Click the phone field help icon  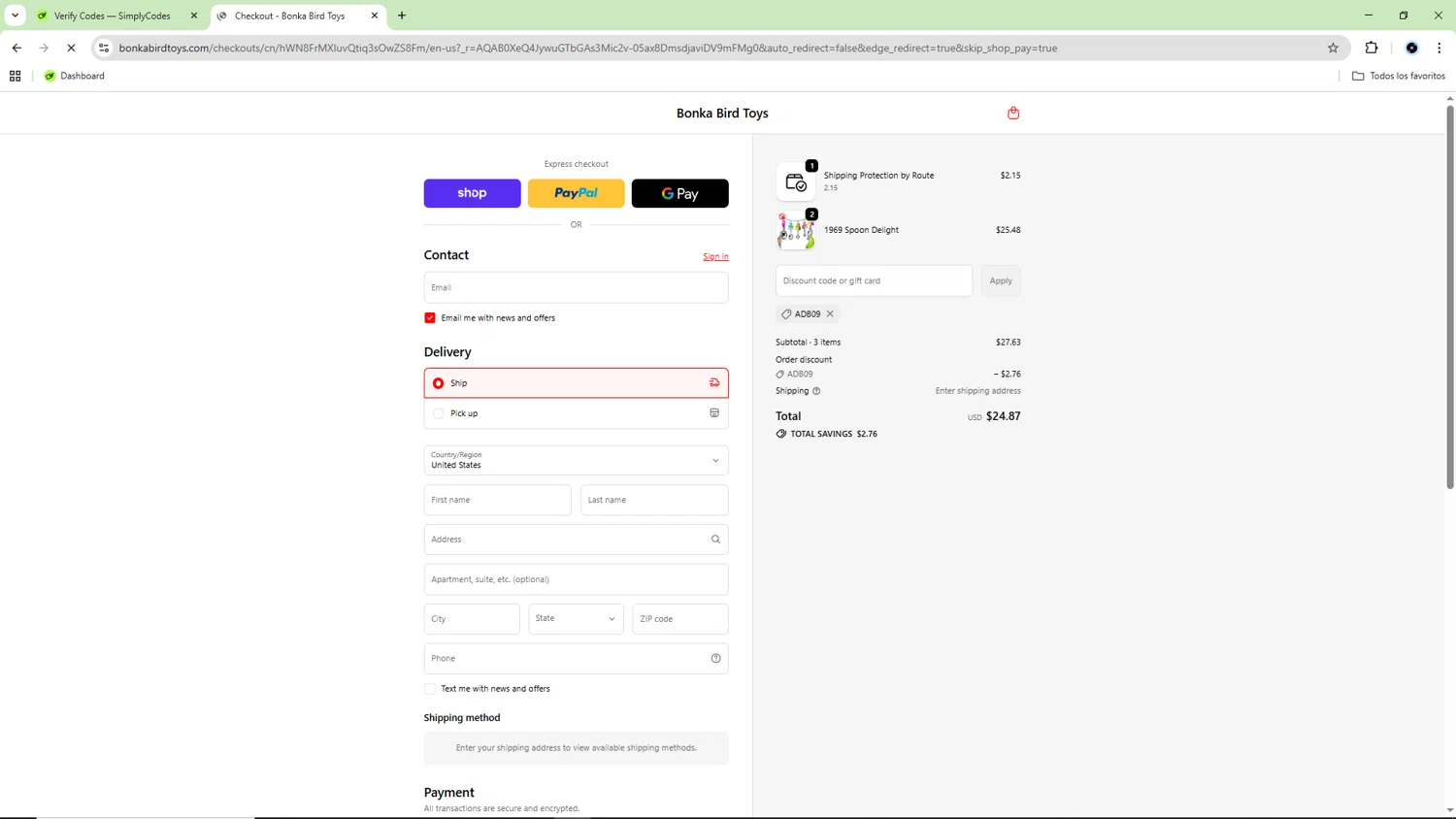tap(715, 658)
